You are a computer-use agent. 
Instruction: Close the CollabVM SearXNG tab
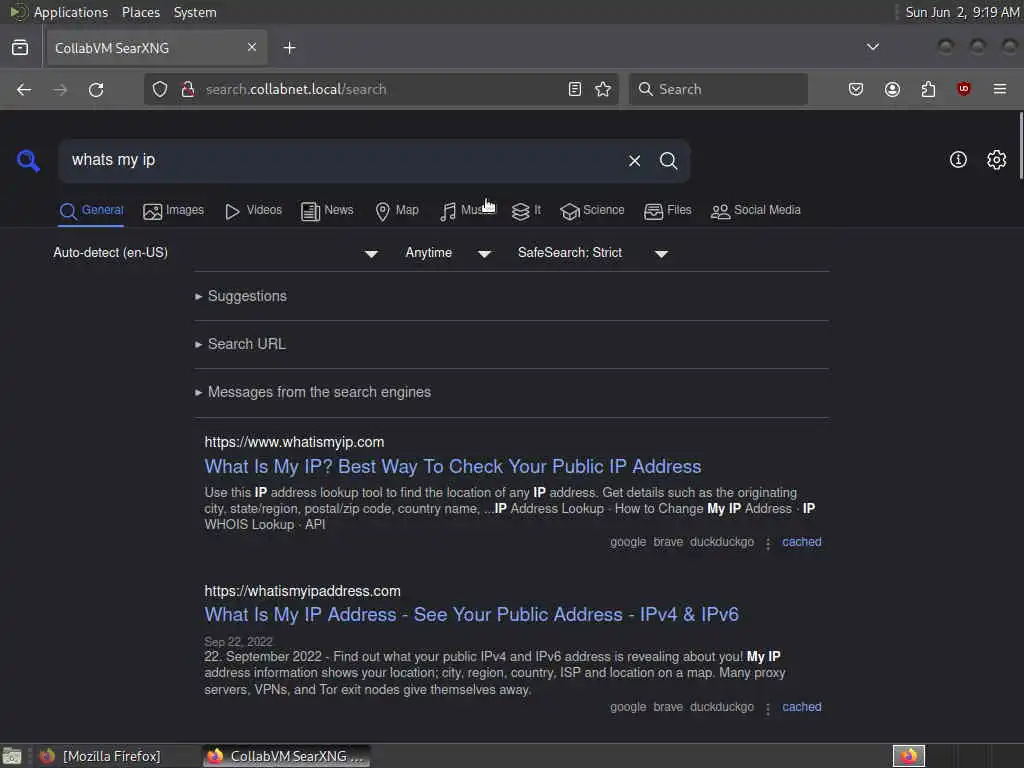pyautogui.click(x=252, y=48)
